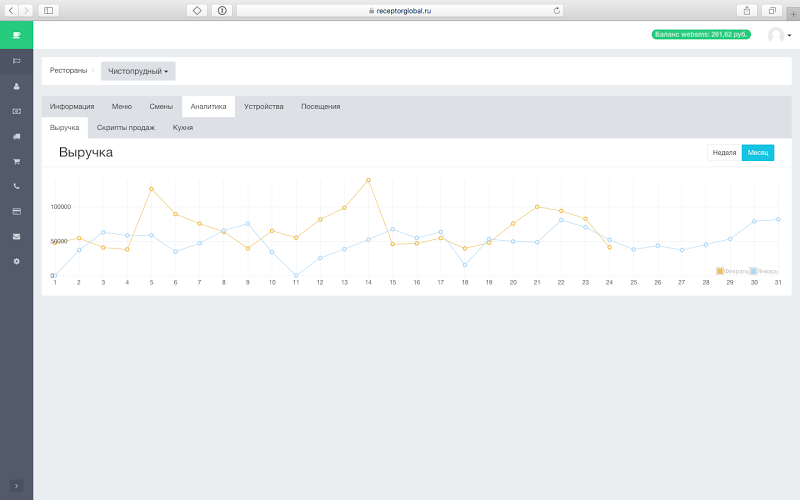This screenshot has width=800, height=500.
Task: Click the February peak point on day 14
Action: [x=368, y=180]
